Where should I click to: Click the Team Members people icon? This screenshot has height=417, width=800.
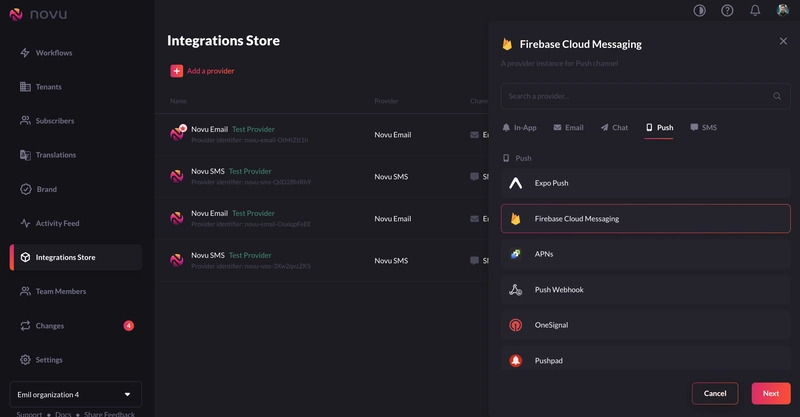(25, 291)
